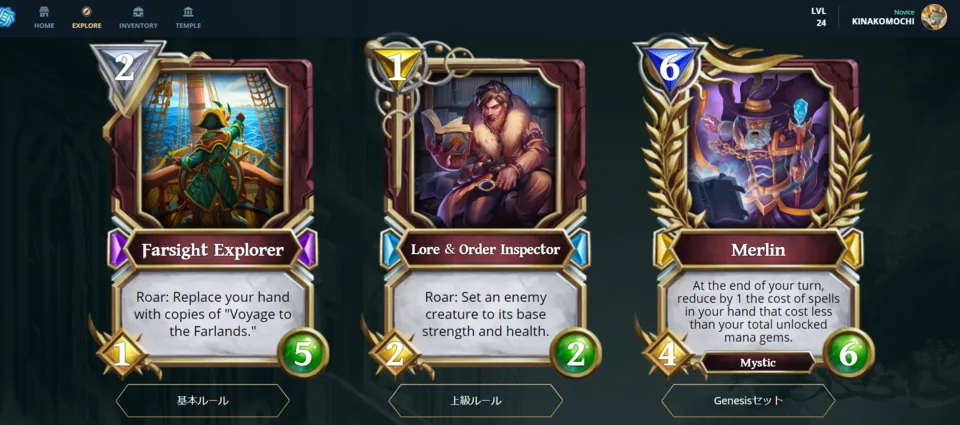Open the KINAKOMOCHI profile avatar
The width and height of the screenshot is (960, 425).
coord(934,17)
